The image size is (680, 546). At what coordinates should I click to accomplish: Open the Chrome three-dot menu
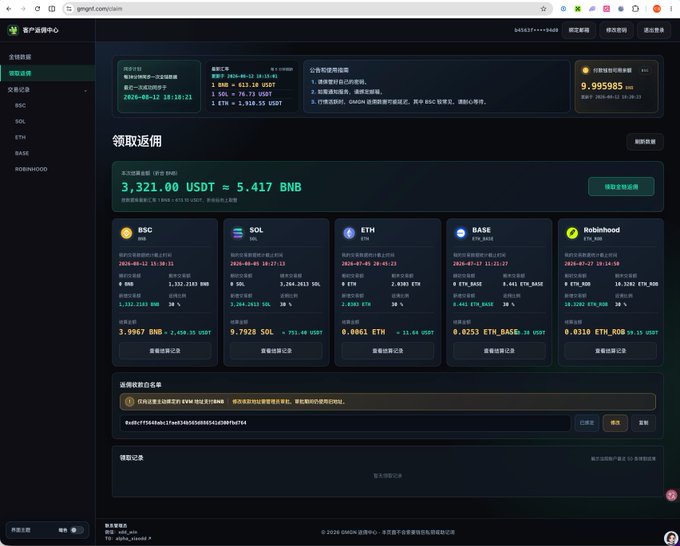[x=671, y=9]
